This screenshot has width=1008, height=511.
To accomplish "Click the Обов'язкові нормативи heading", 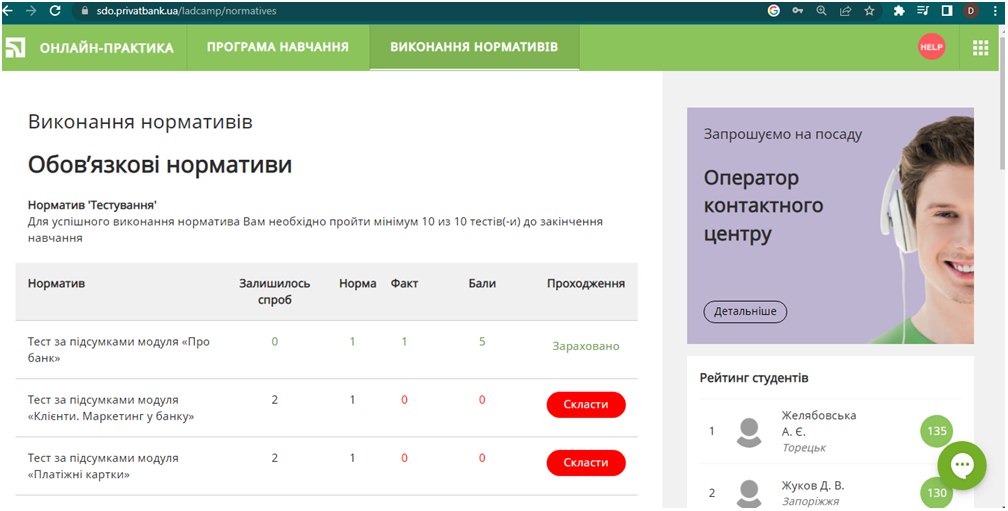I will click(159, 165).
